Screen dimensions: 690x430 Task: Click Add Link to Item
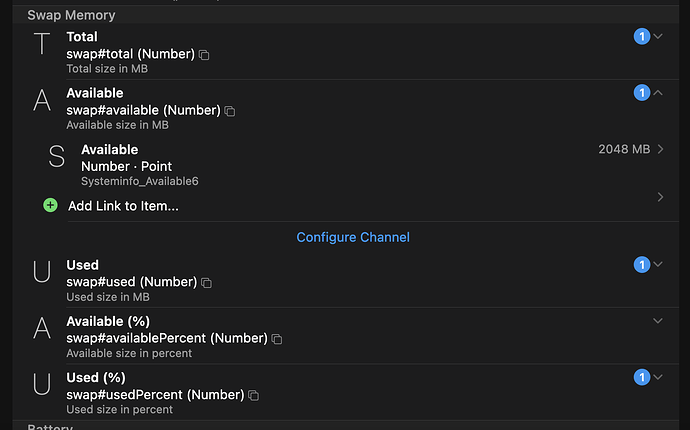pyautogui.click(x=123, y=206)
